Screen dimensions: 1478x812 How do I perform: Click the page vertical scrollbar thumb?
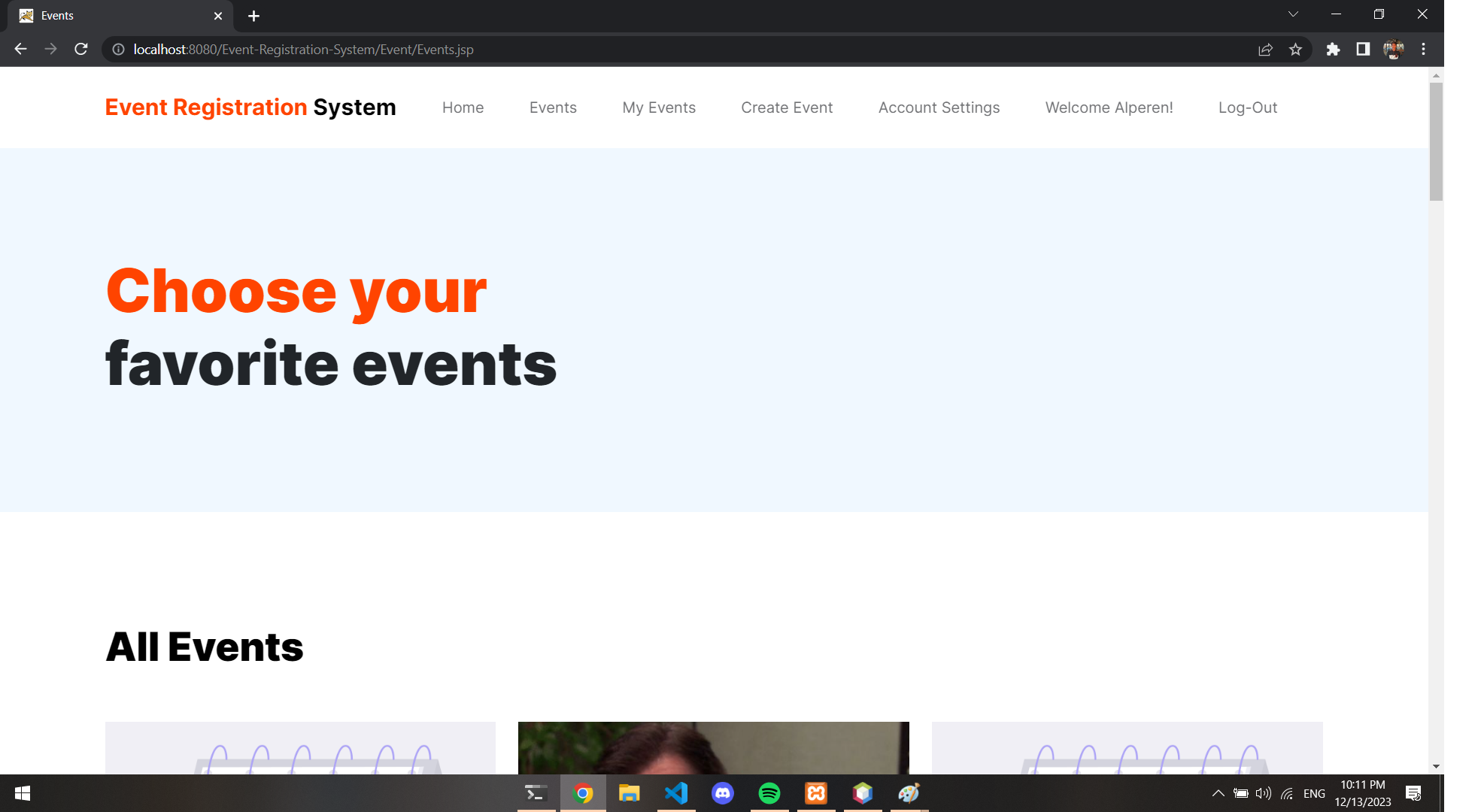(x=1436, y=141)
